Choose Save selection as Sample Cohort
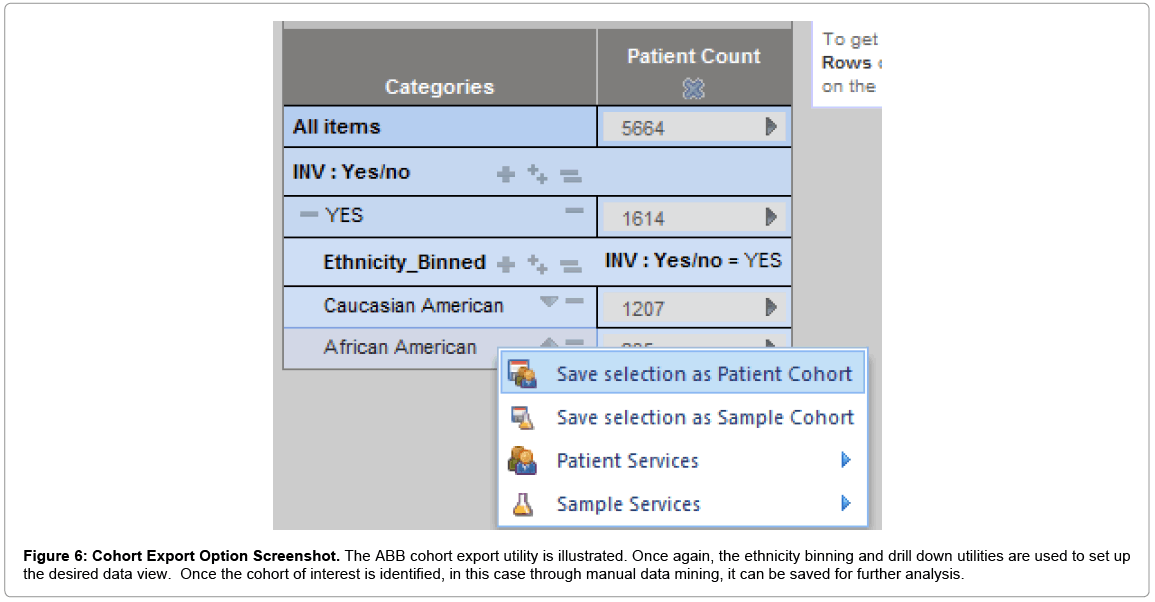 pyautogui.click(x=682, y=418)
